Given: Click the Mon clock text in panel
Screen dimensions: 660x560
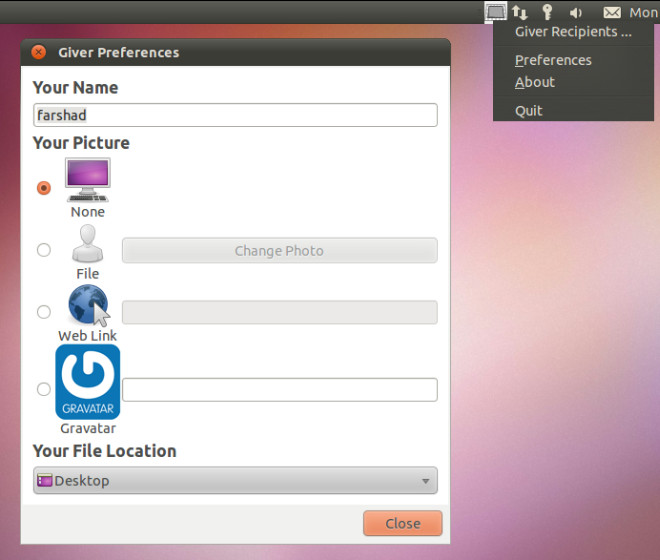Looking at the screenshot, I should pos(644,13).
